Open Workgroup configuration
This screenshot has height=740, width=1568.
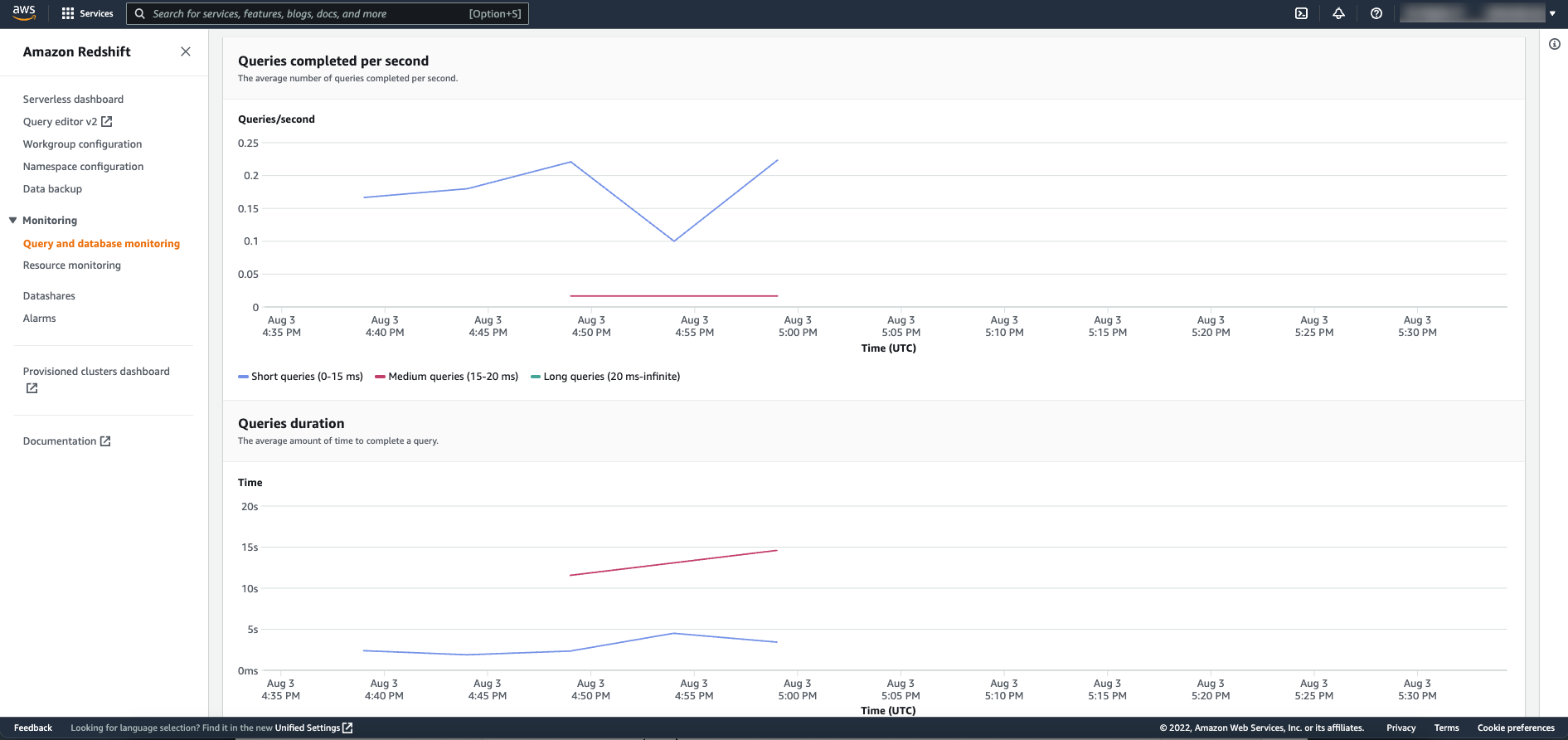tap(82, 144)
